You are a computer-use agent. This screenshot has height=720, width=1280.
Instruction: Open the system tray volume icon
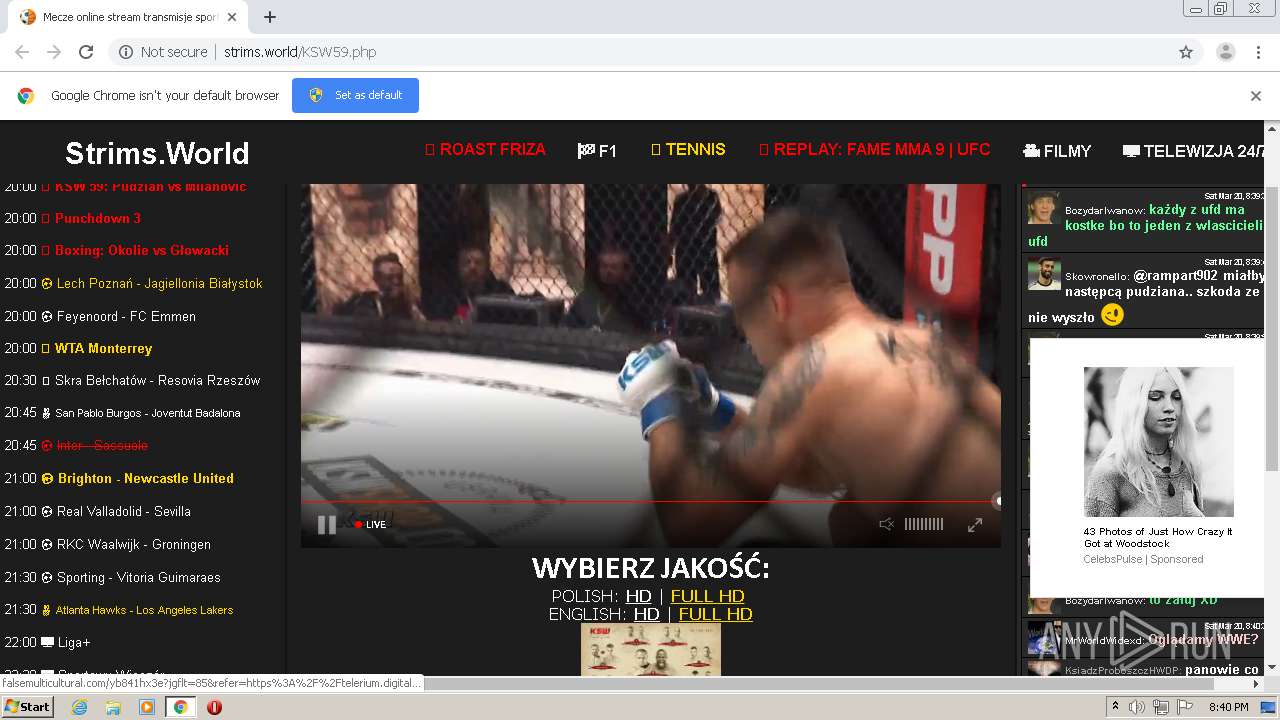(x=1137, y=707)
